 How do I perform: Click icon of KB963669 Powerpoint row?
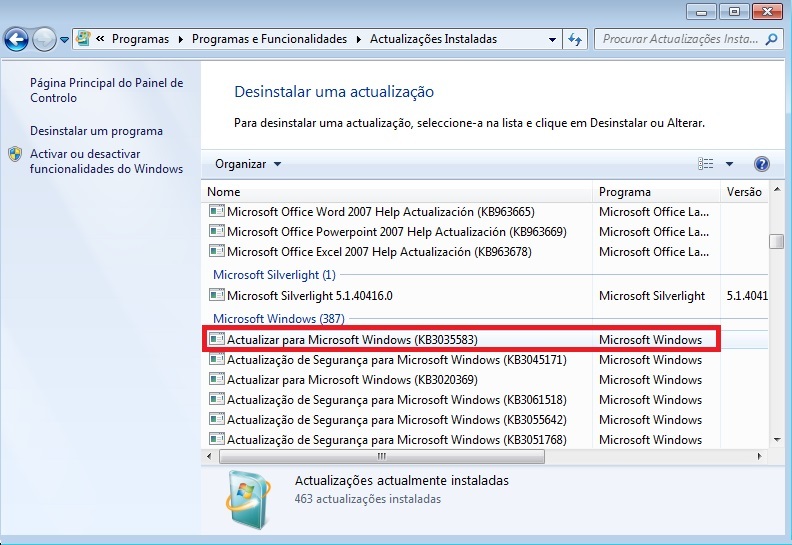[217, 231]
